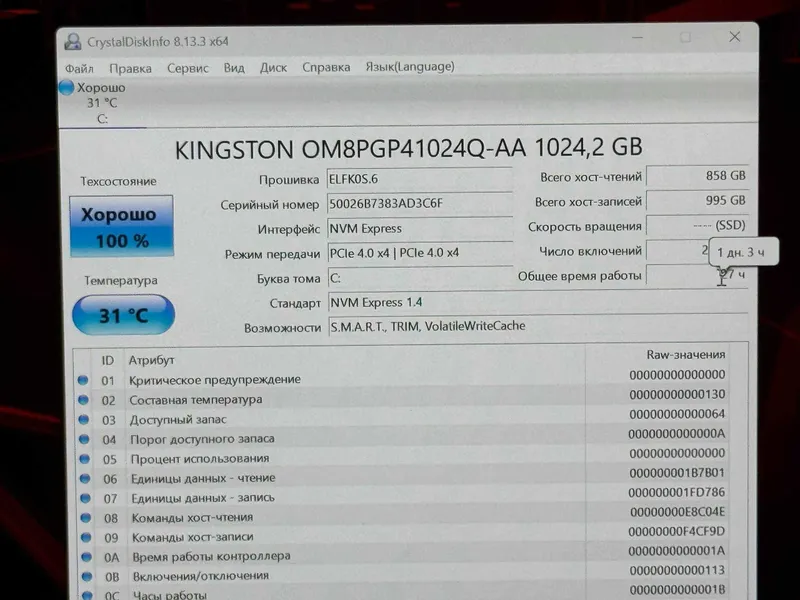Screen dimensions: 800x600
Task: Open the Вид menu
Action: click(x=234, y=68)
